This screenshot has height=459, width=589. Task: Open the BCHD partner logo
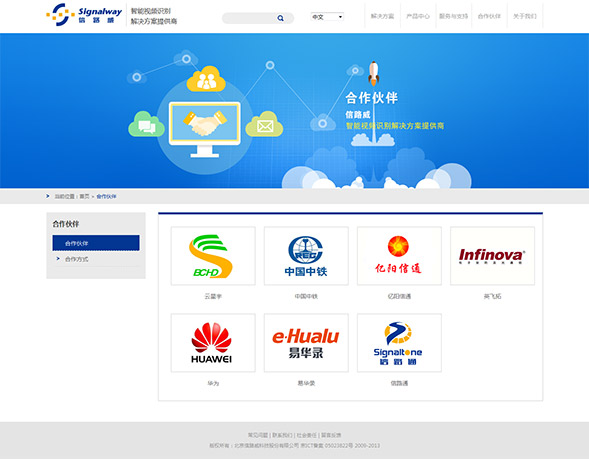(x=213, y=256)
